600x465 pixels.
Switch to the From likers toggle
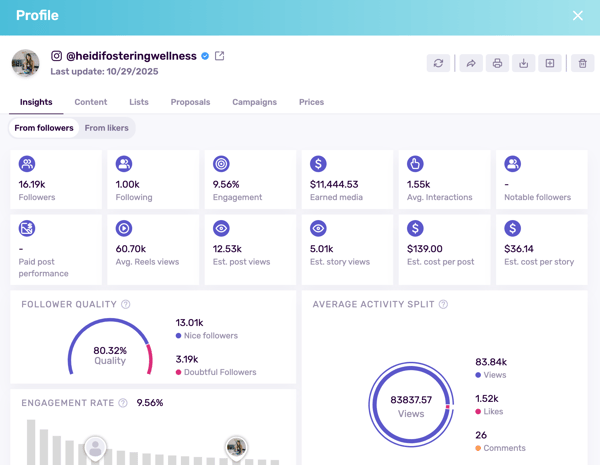click(106, 128)
